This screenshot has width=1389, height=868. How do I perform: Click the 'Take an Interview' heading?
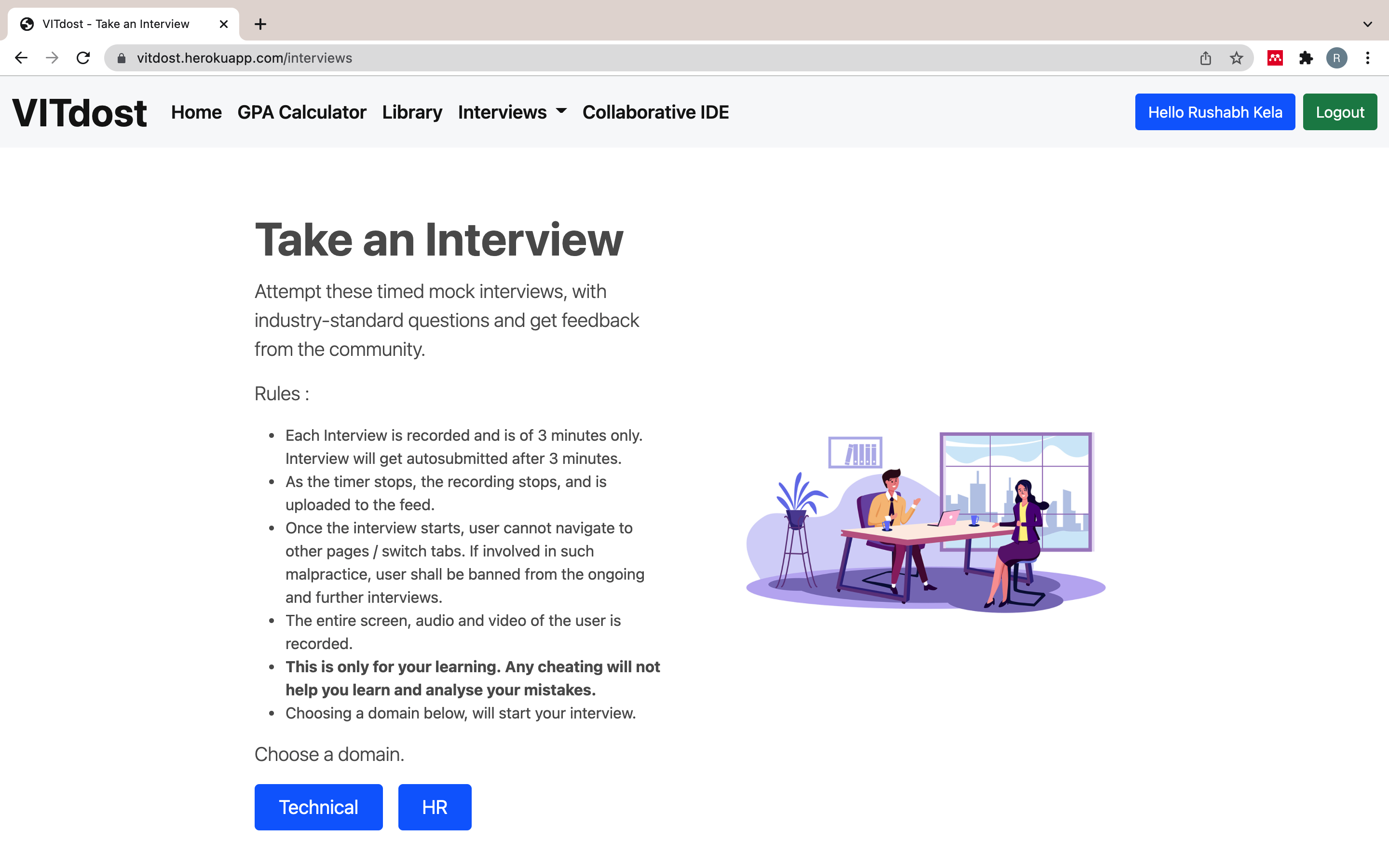[x=439, y=240]
